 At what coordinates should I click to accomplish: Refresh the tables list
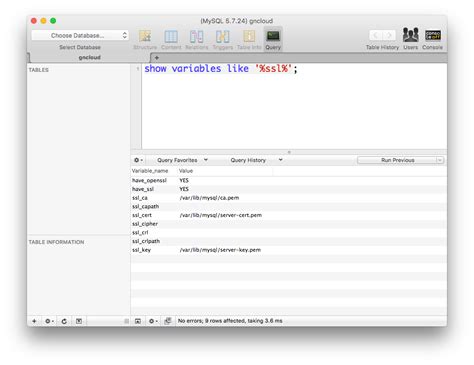64,321
